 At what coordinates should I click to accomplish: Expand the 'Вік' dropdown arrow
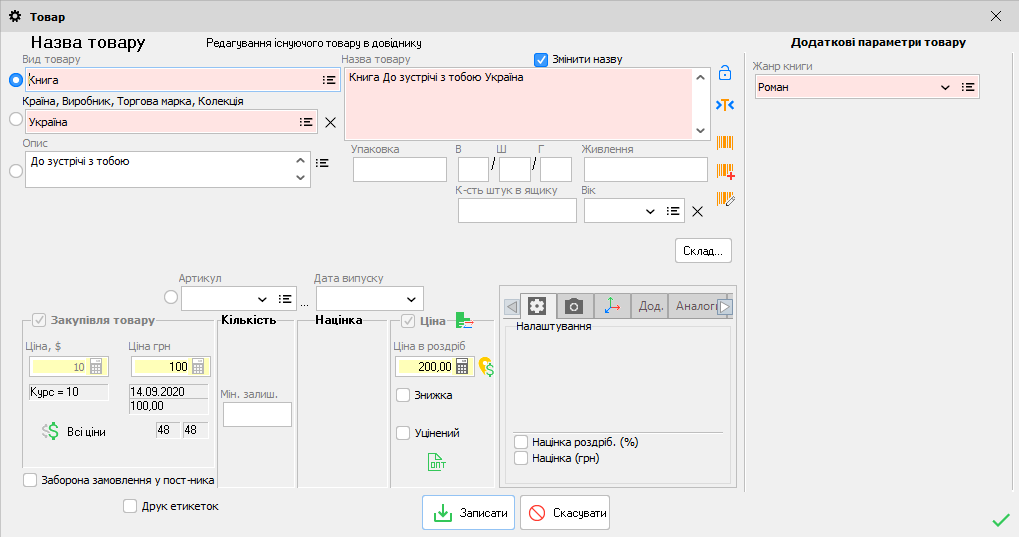pos(650,211)
